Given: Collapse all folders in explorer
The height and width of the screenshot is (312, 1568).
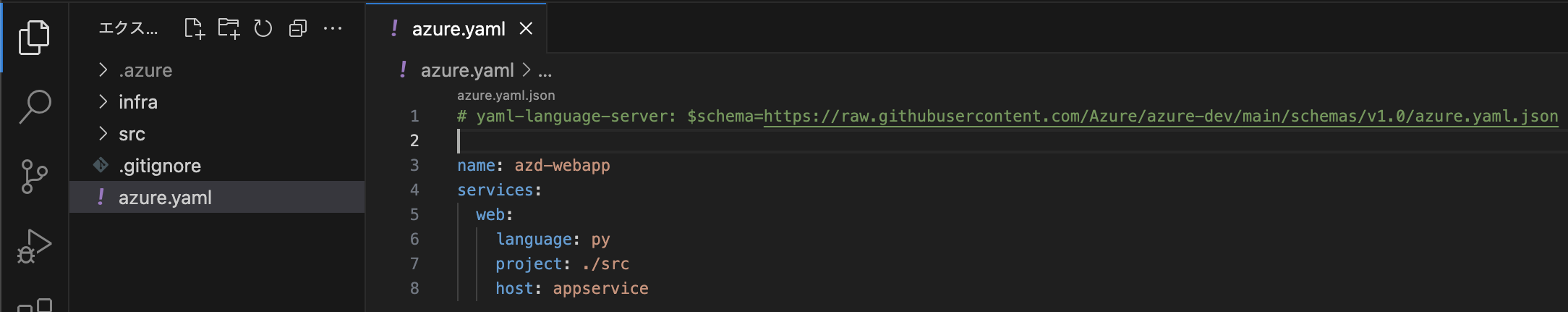Looking at the screenshot, I should [298, 28].
